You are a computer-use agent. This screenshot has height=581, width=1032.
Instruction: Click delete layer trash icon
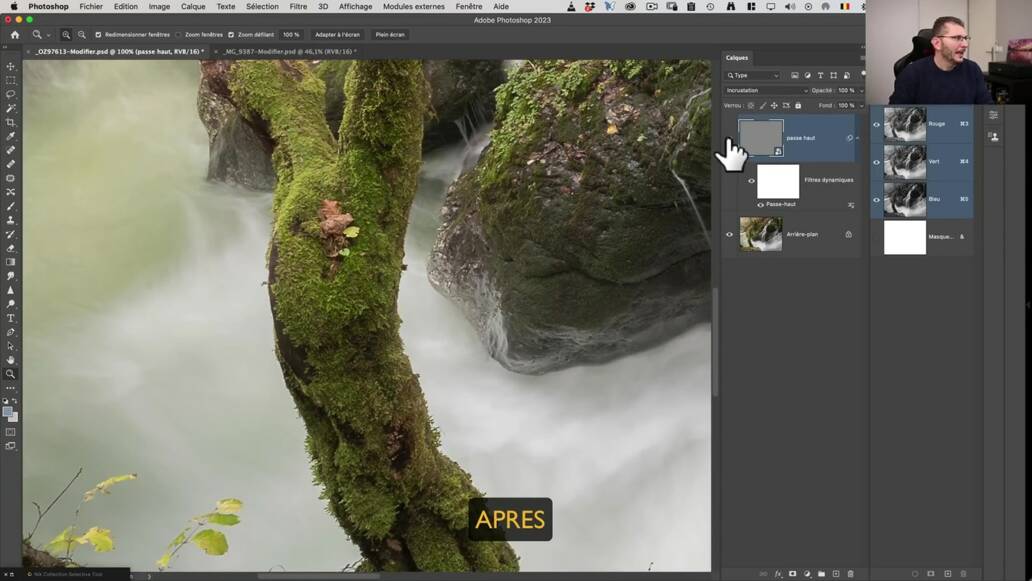click(x=850, y=574)
